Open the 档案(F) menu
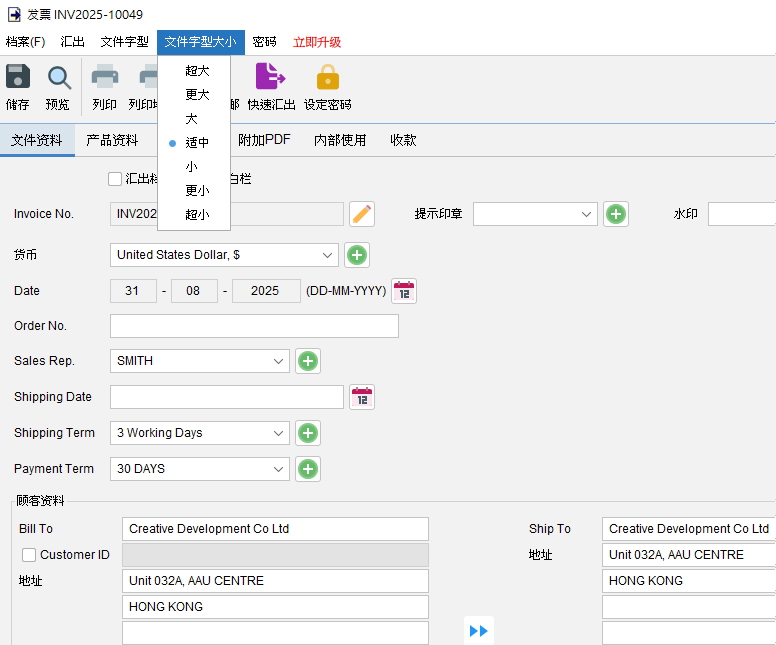Viewport: 776px width, 645px height. [25, 42]
